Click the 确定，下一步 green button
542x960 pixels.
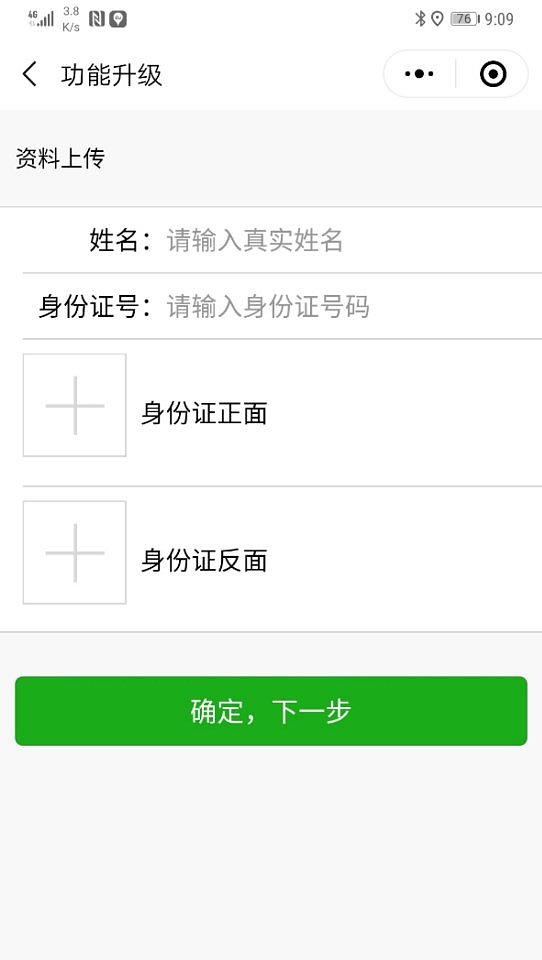(x=271, y=711)
